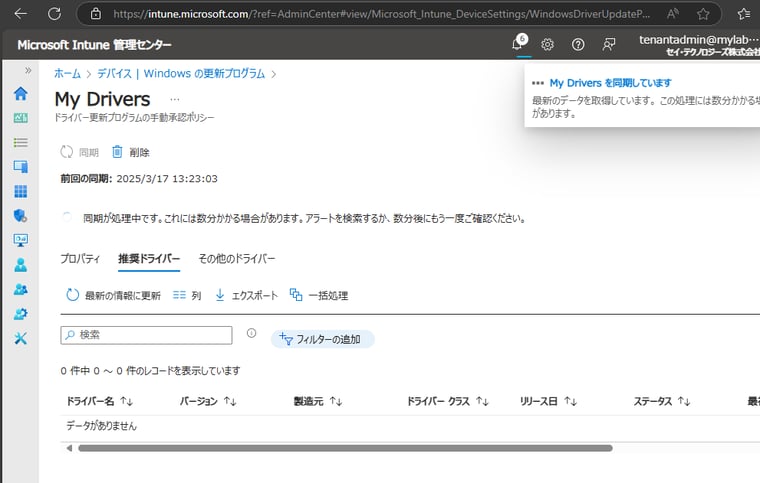
Task: Sort by バージョン column
Action: point(208,401)
